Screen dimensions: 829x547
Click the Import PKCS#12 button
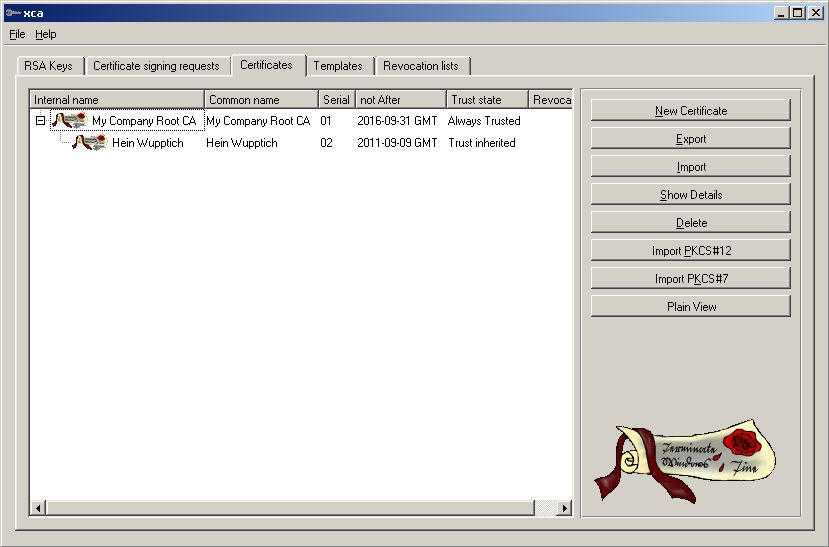690,251
